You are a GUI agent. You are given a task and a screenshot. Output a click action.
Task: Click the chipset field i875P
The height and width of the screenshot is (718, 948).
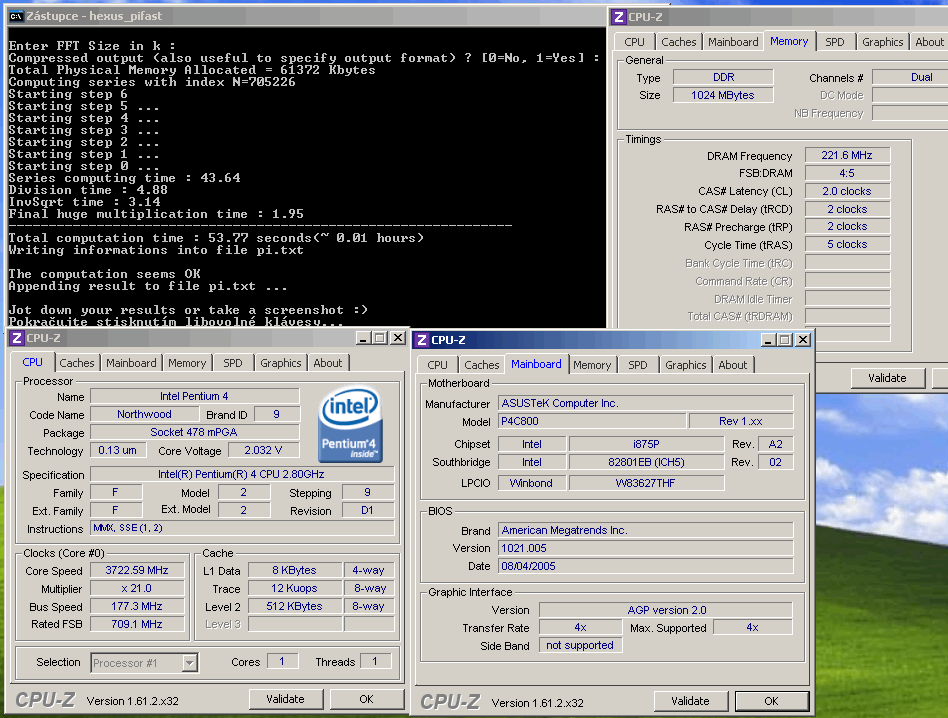click(x=646, y=444)
